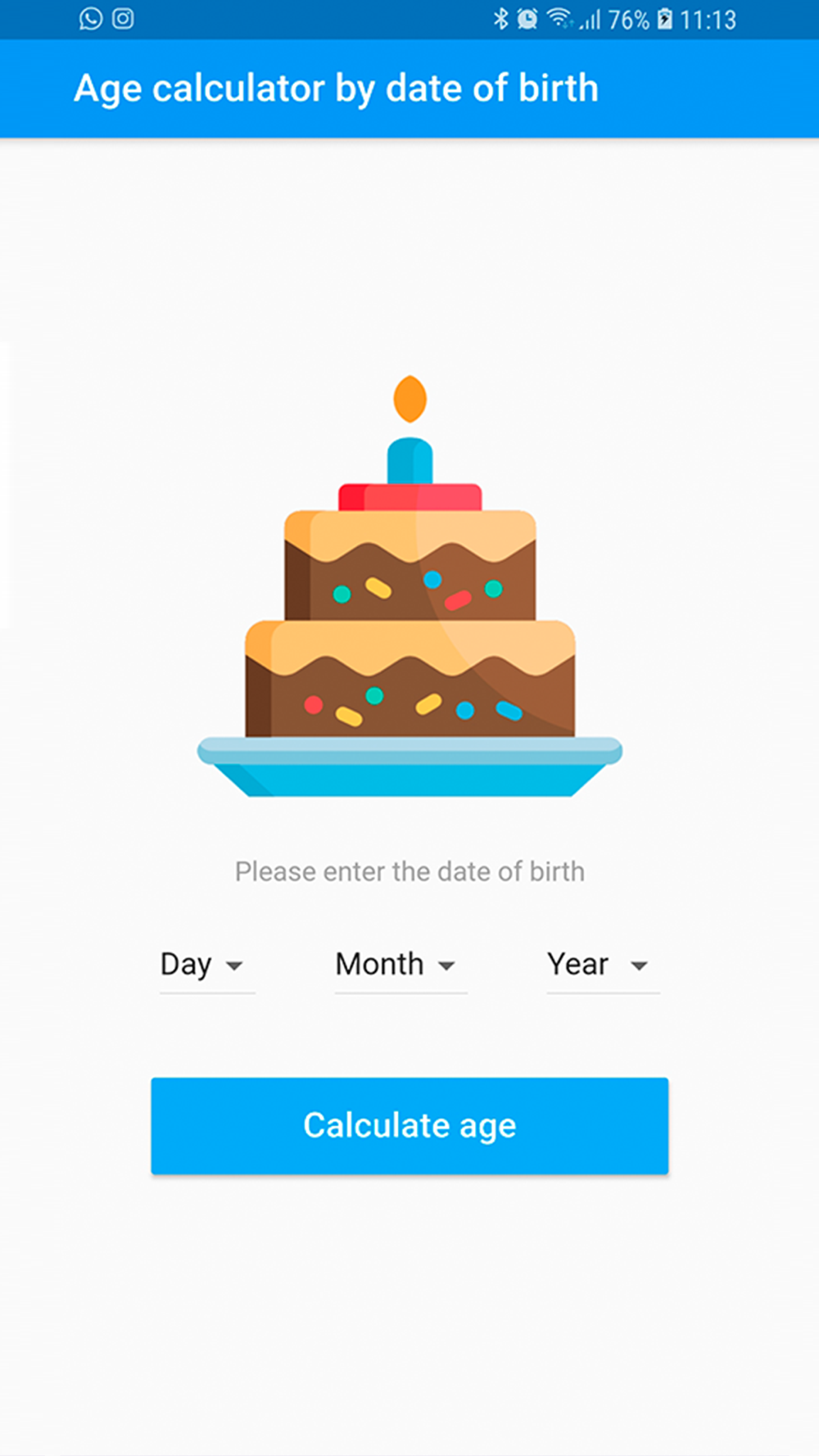
Task: Open the Day dropdown
Action: [x=202, y=965]
